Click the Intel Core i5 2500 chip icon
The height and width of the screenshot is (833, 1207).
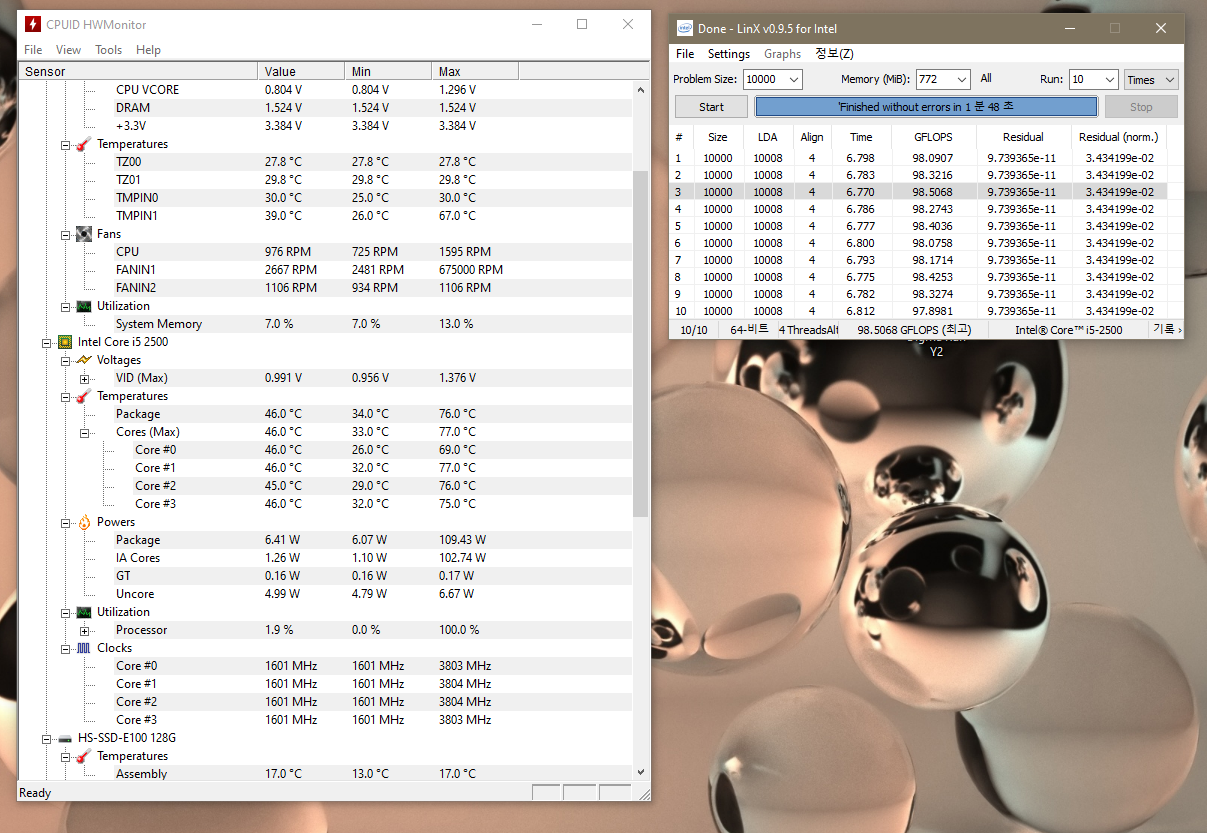(65, 342)
